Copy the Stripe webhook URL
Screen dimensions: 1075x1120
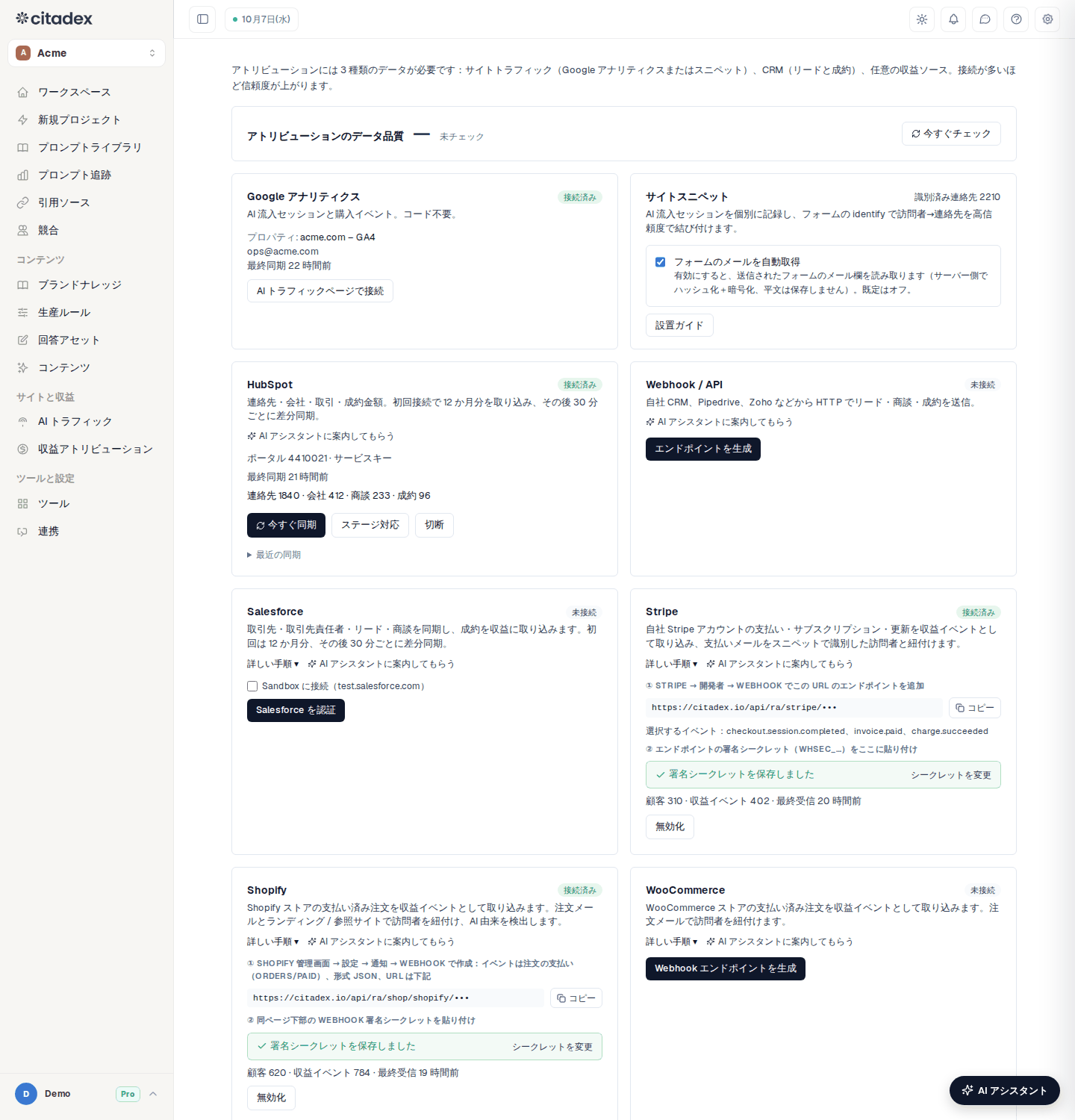click(x=974, y=708)
